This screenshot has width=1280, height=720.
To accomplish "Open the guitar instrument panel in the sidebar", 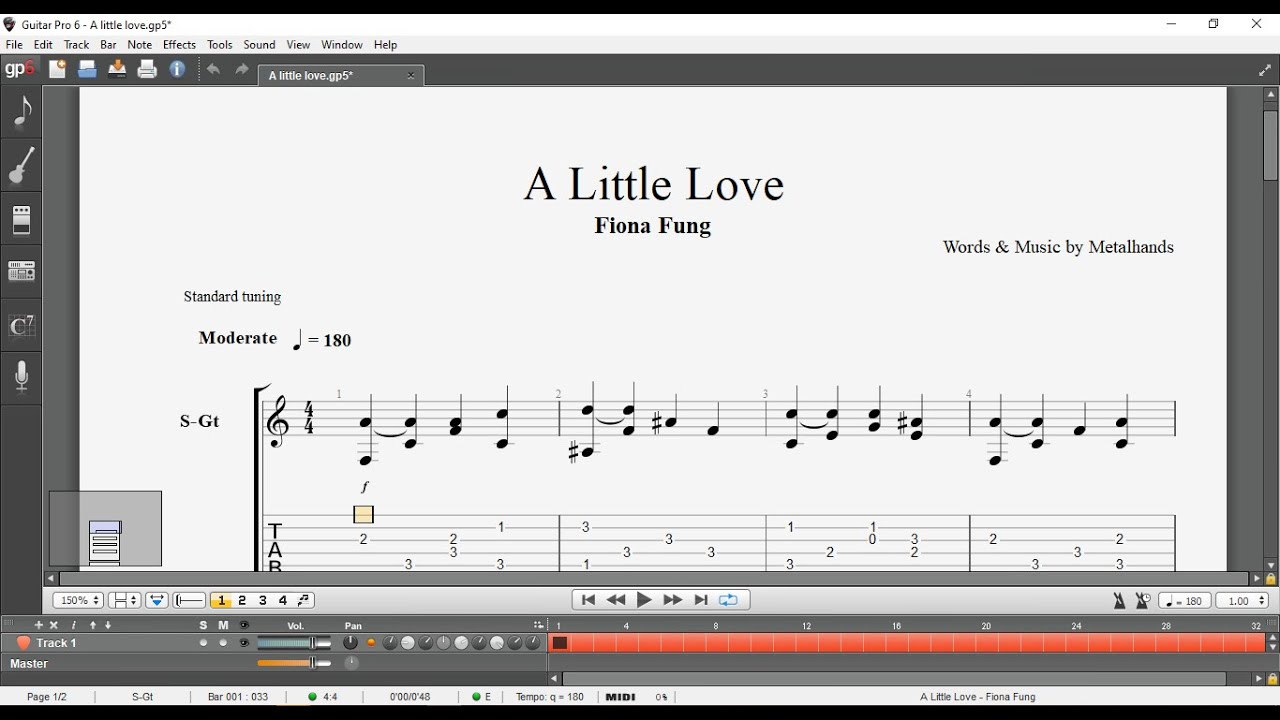I will point(22,165).
